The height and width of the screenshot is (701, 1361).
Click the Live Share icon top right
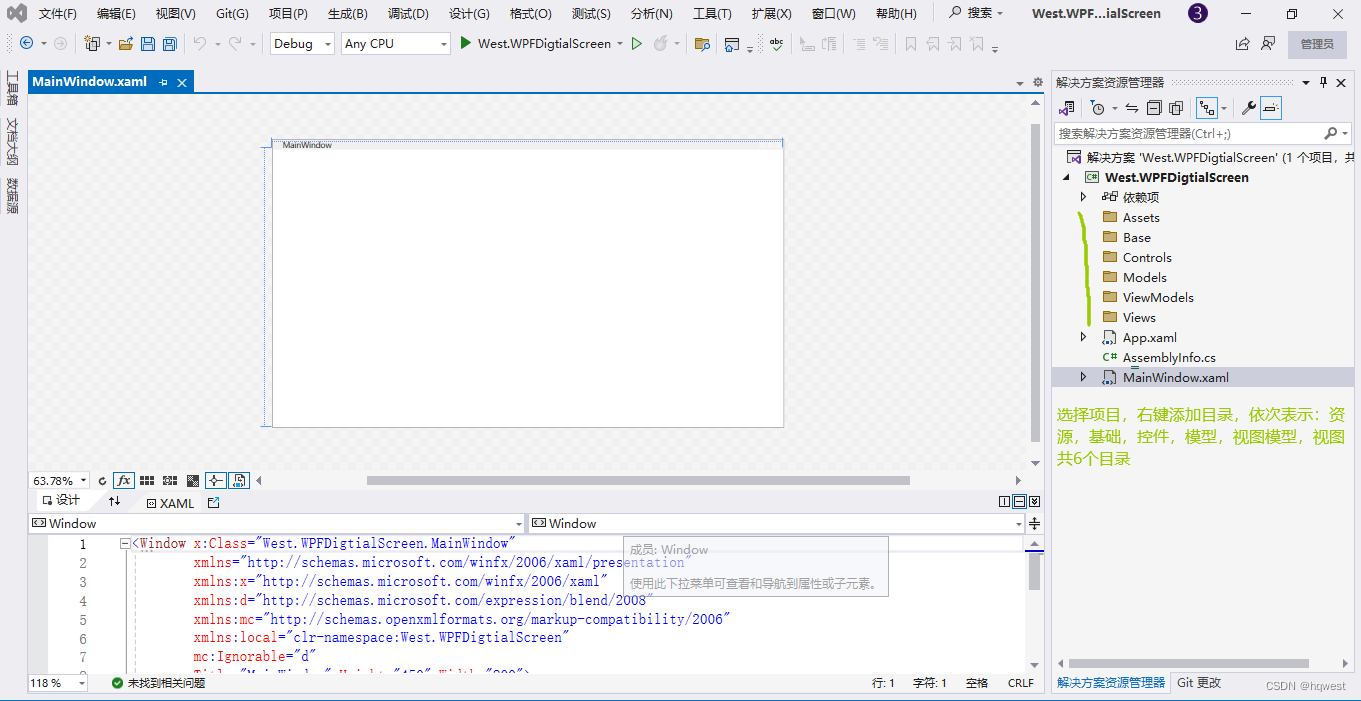(1242, 44)
